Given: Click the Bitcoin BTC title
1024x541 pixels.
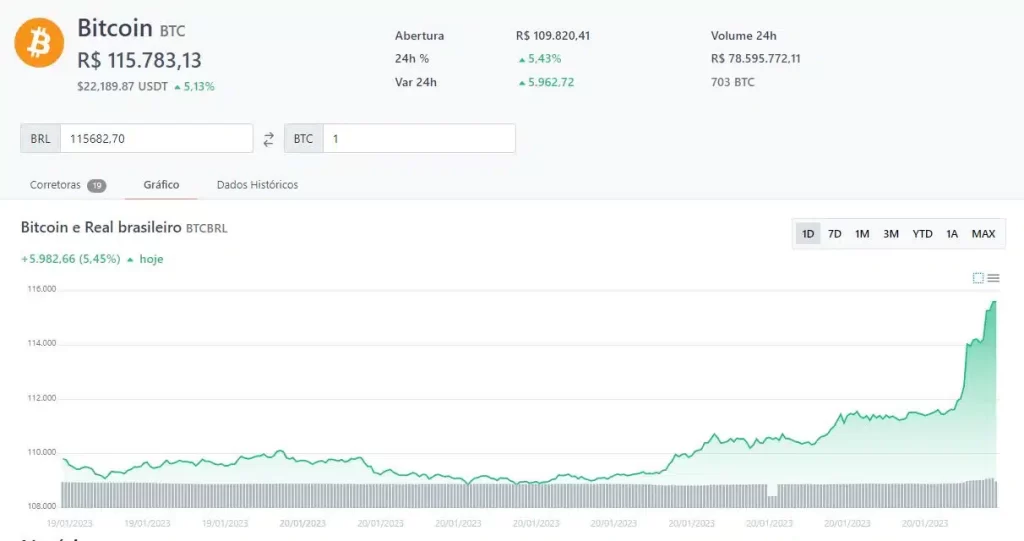Looking at the screenshot, I should pyautogui.click(x=131, y=29).
